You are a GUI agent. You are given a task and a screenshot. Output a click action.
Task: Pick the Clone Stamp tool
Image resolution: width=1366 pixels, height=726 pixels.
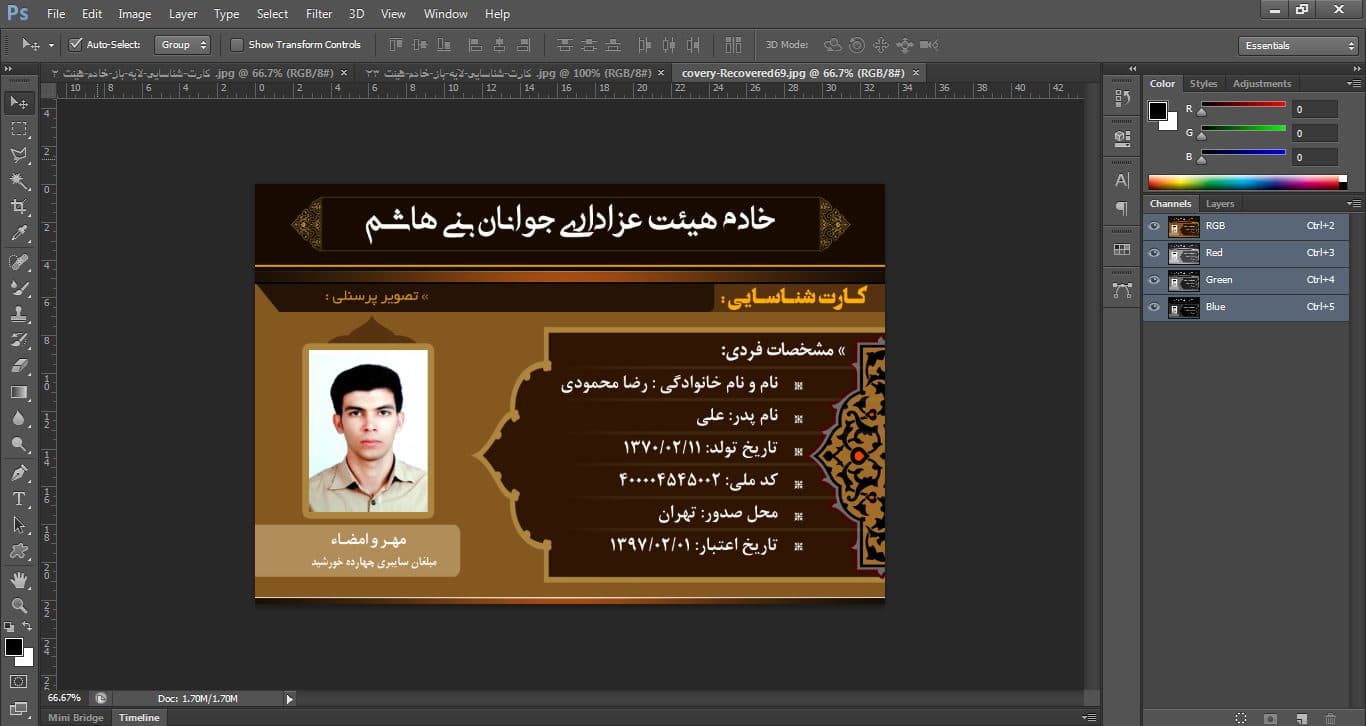(19, 314)
